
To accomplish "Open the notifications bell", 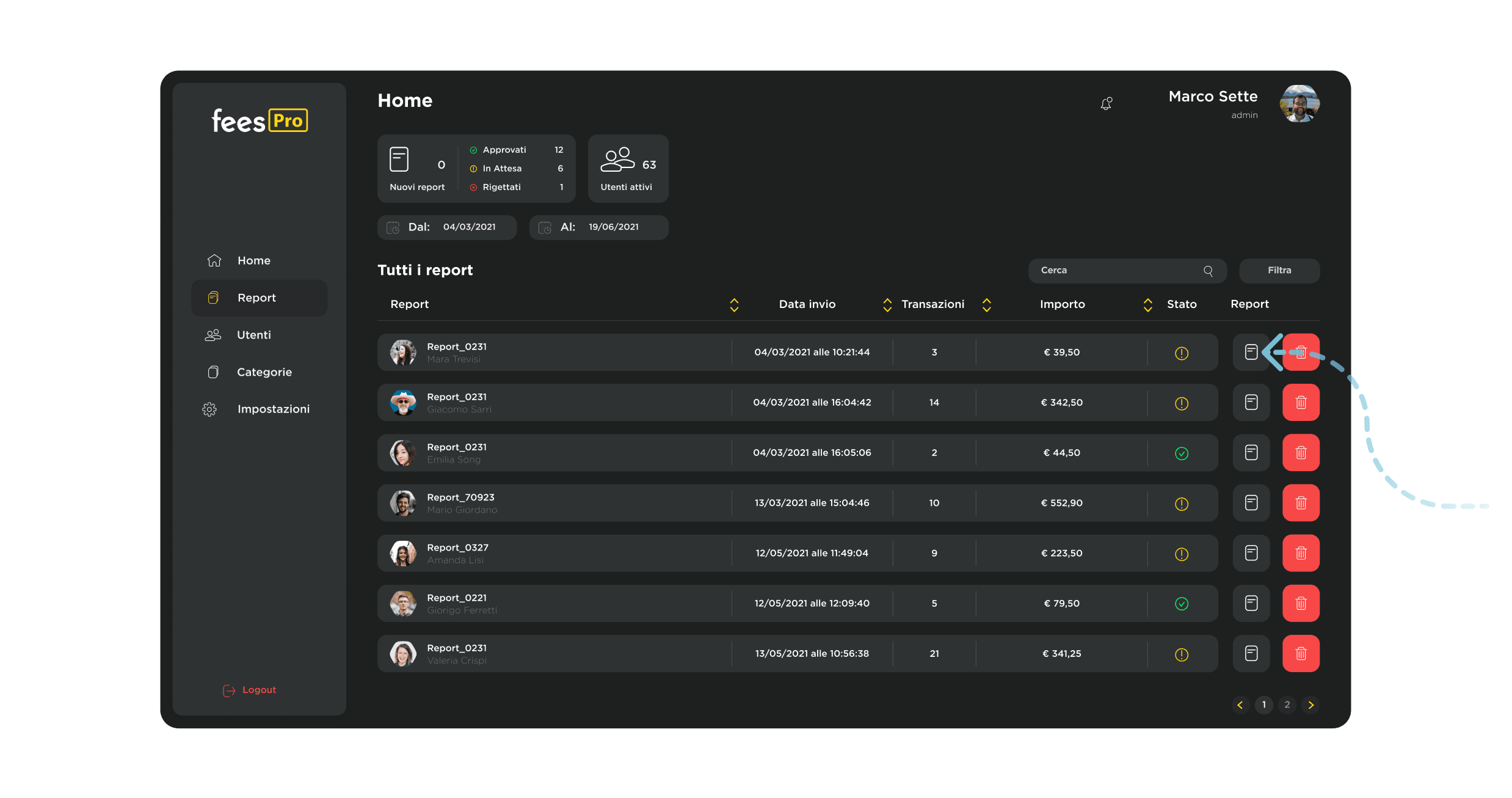I will (1106, 104).
